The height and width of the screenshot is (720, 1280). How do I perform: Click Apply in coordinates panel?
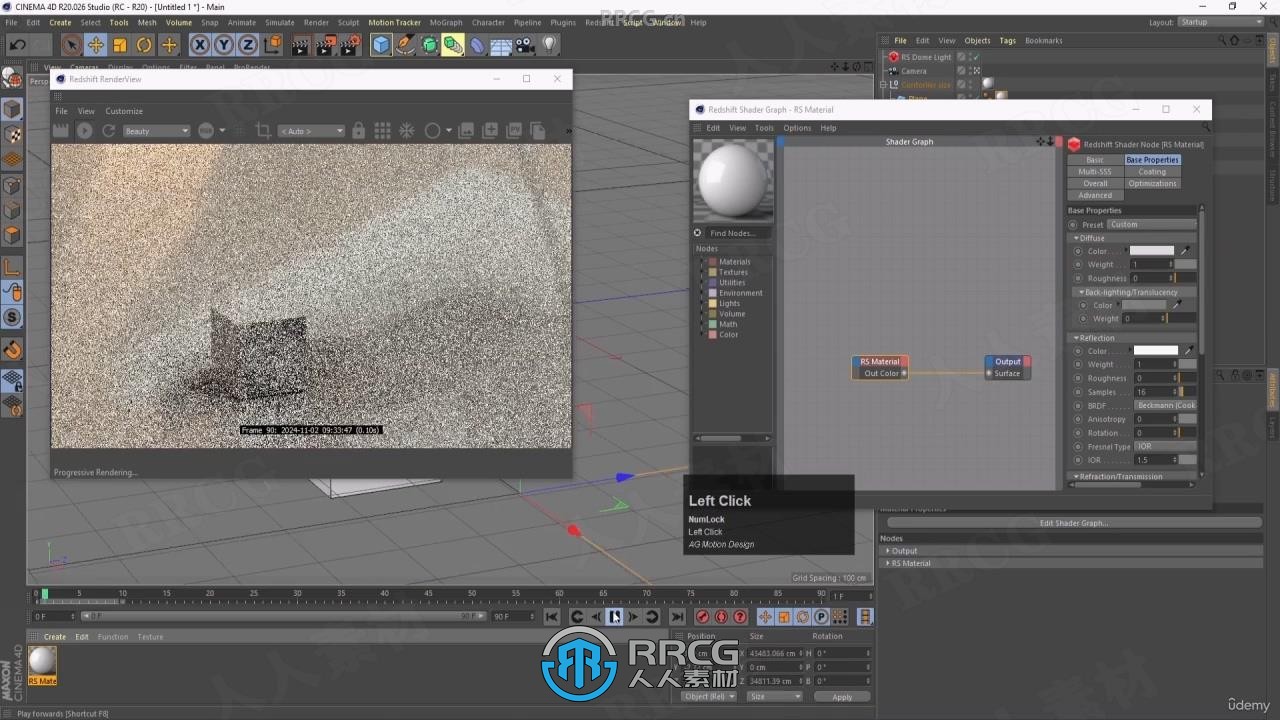tap(842, 697)
